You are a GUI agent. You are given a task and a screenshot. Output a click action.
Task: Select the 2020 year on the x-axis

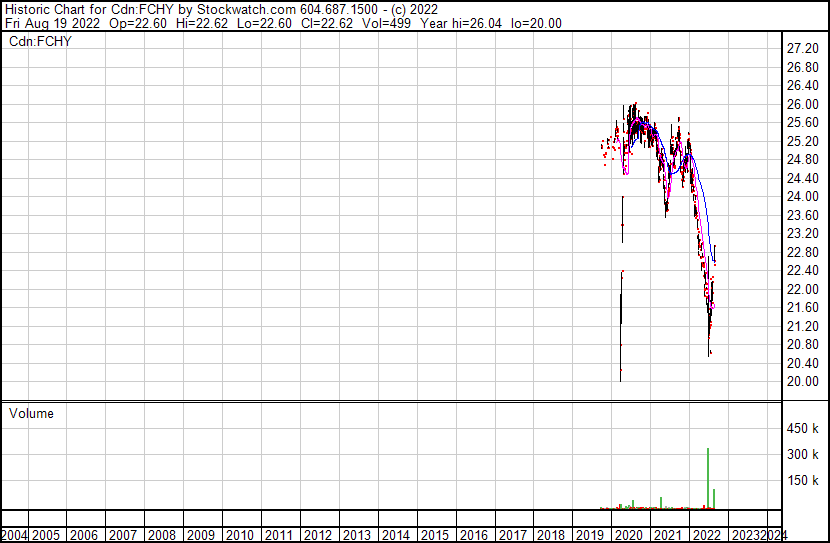click(628, 534)
